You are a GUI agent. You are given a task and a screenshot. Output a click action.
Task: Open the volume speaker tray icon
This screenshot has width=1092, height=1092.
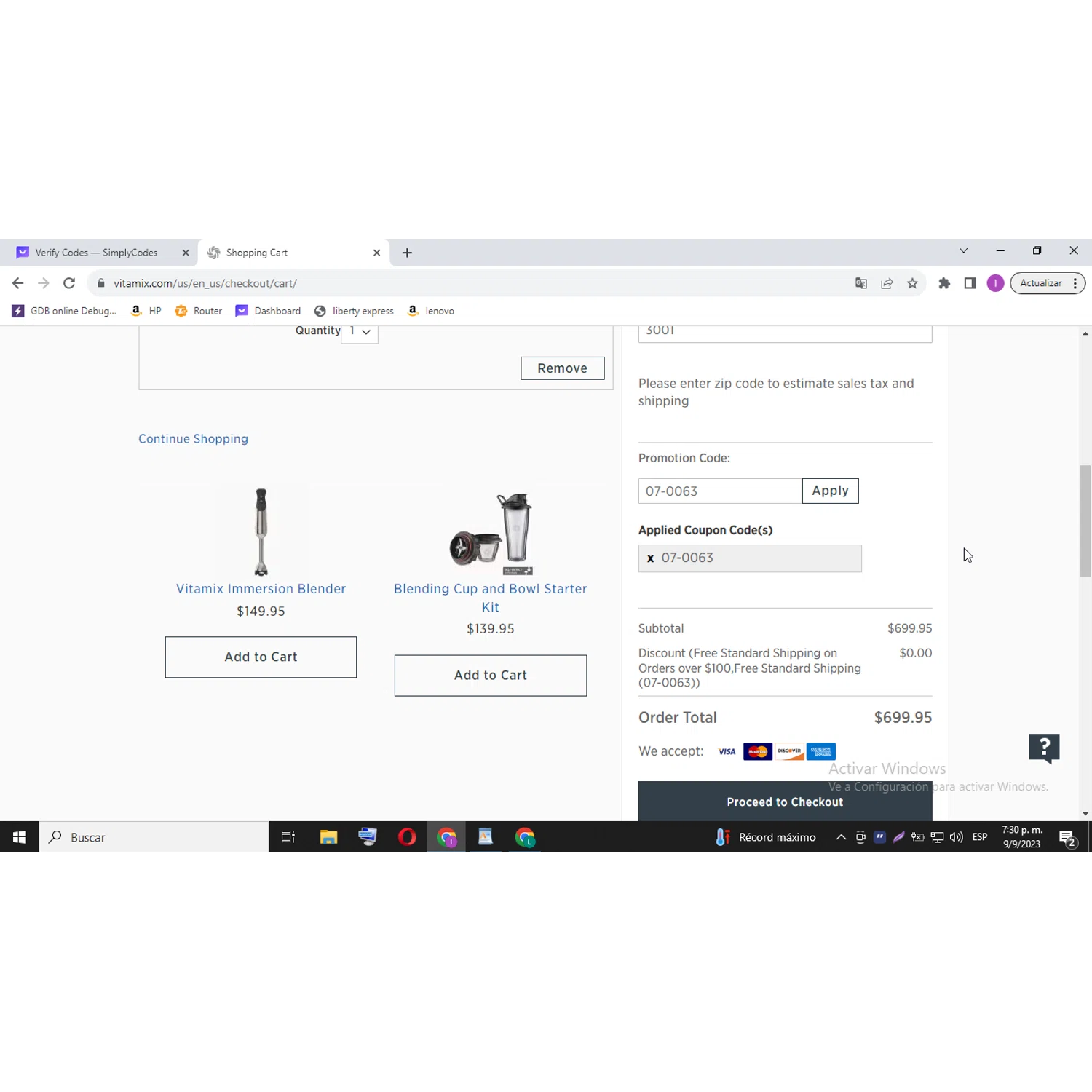(x=957, y=837)
